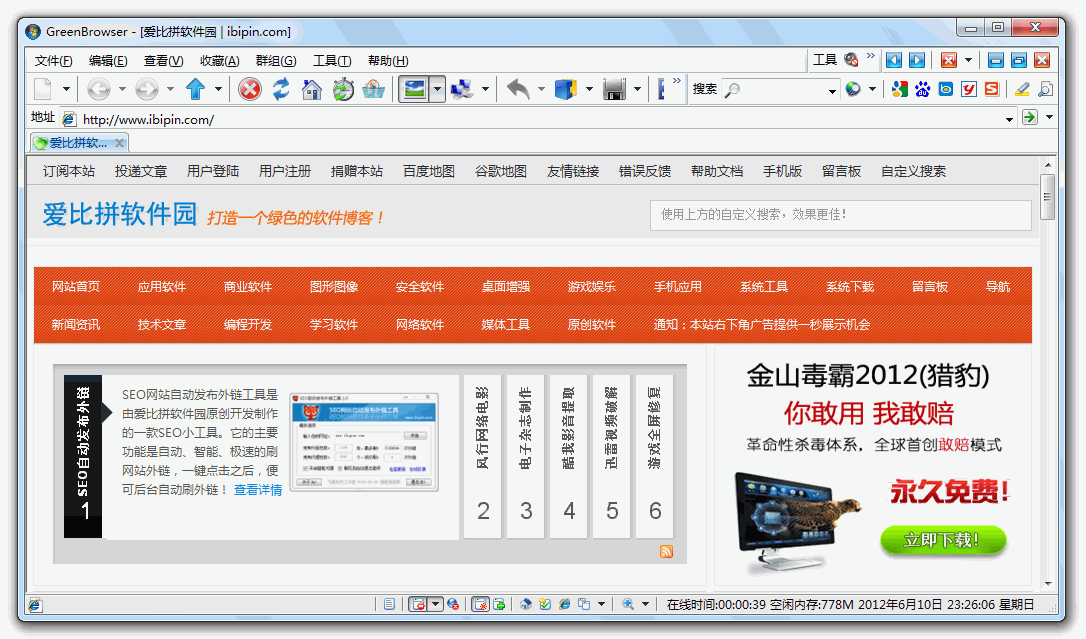Viewport: 1086px width, 639px height.
Task: Click the green 立即下载! button
Action: [943, 540]
